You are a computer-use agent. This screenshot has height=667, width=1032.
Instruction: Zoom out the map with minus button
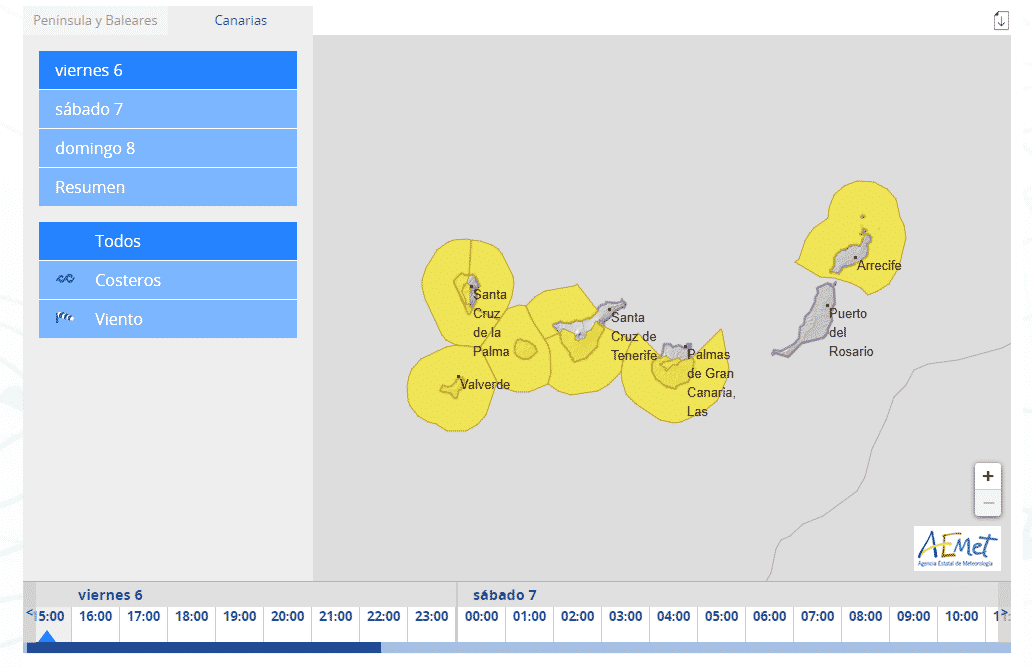click(988, 503)
